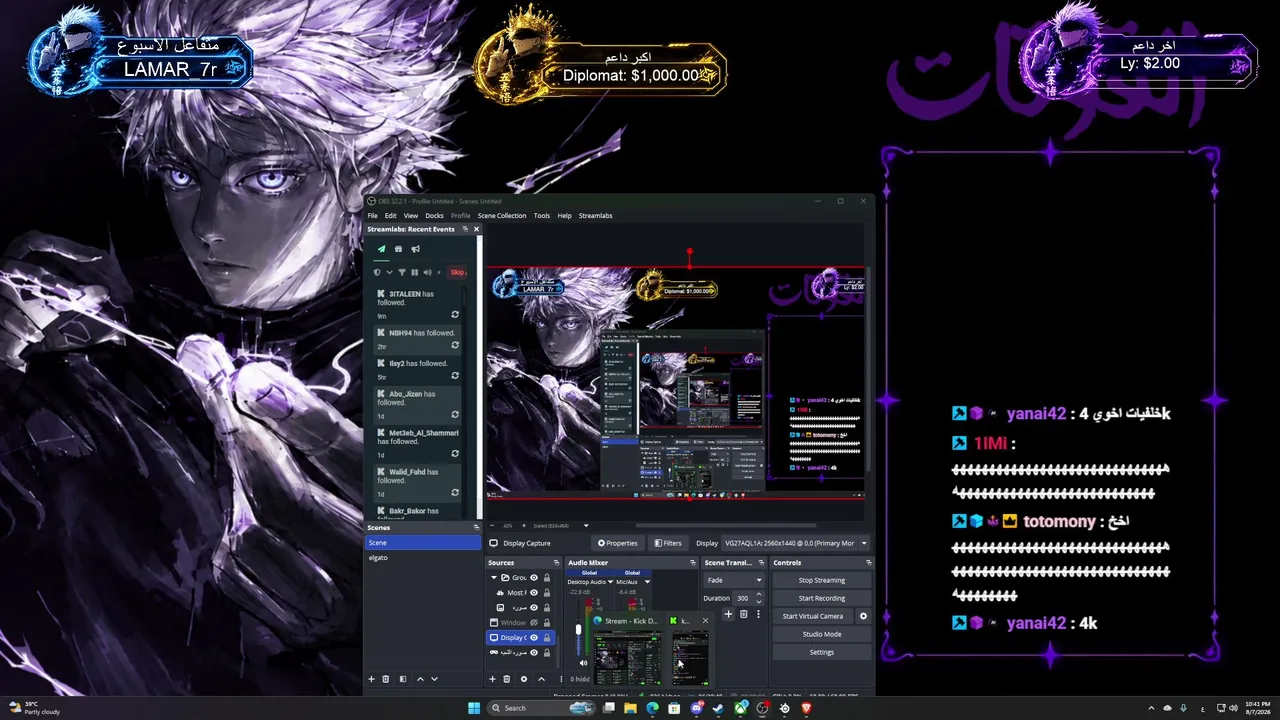The width and height of the screenshot is (1280, 720).
Task: Enable Studio Mode
Action: (822, 634)
